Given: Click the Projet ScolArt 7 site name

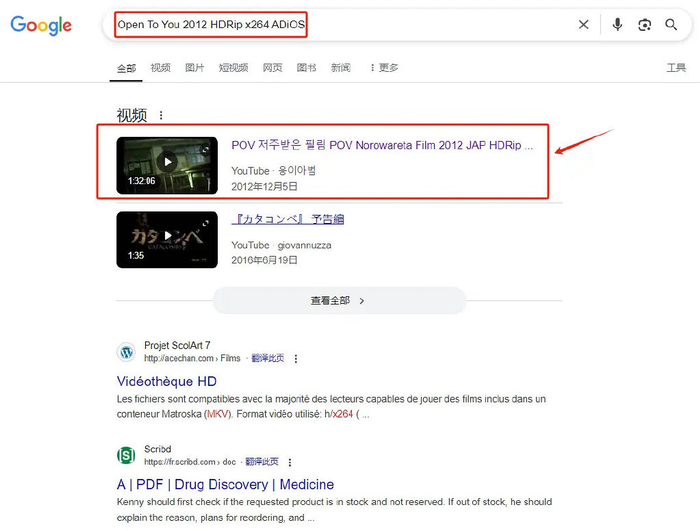Looking at the screenshot, I should point(177,345).
